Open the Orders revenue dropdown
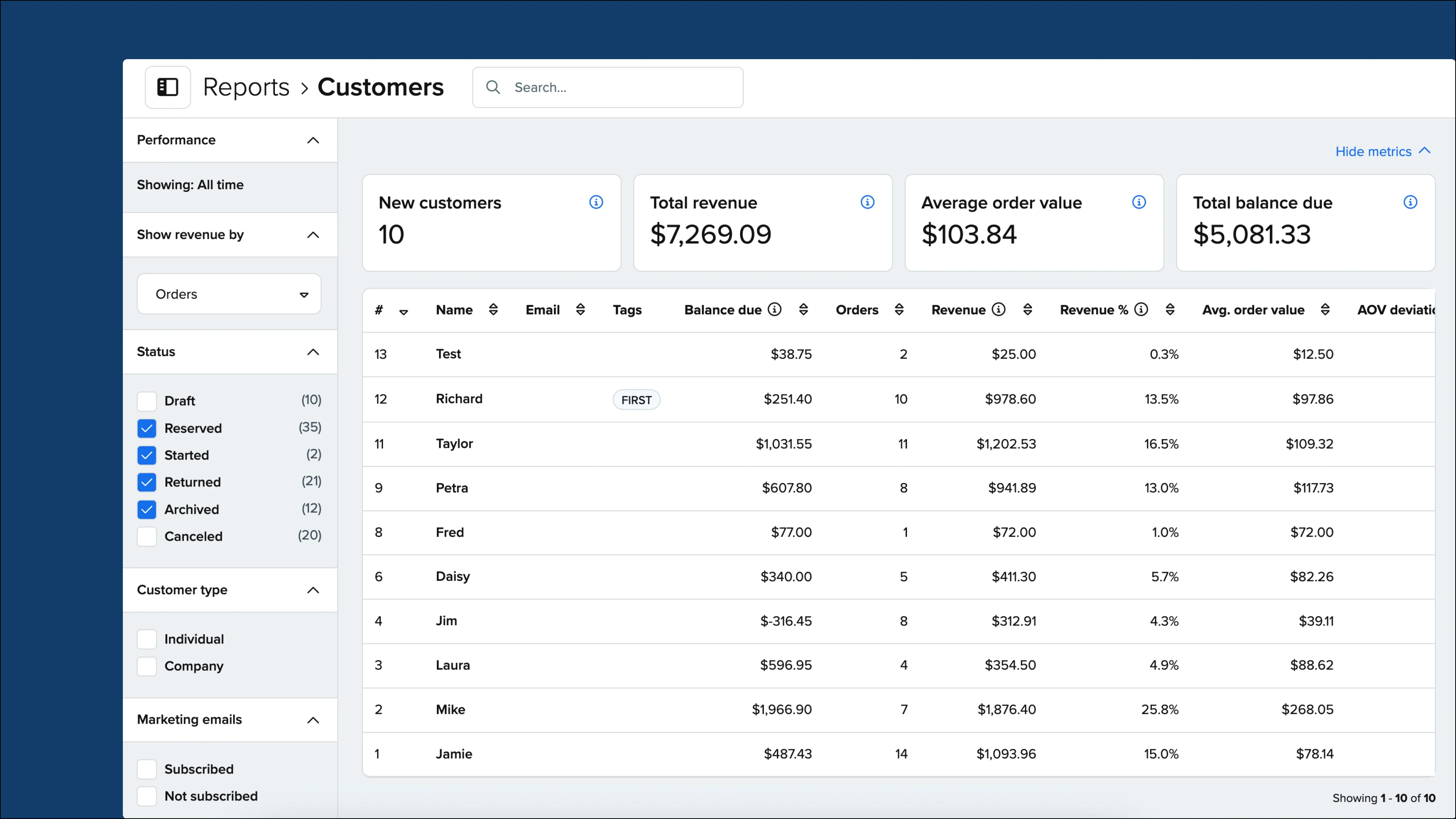The width and height of the screenshot is (1456, 819). click(228, 293)
